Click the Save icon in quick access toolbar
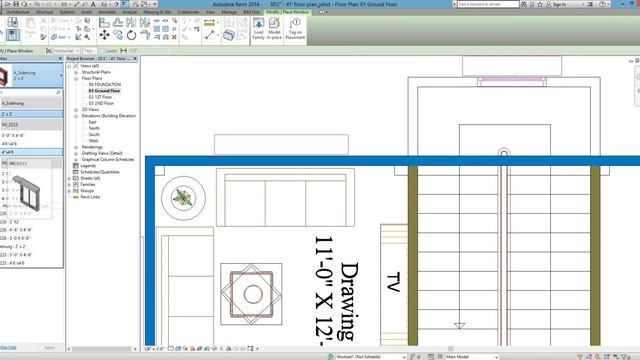640x360 pixels. point(16,4)
